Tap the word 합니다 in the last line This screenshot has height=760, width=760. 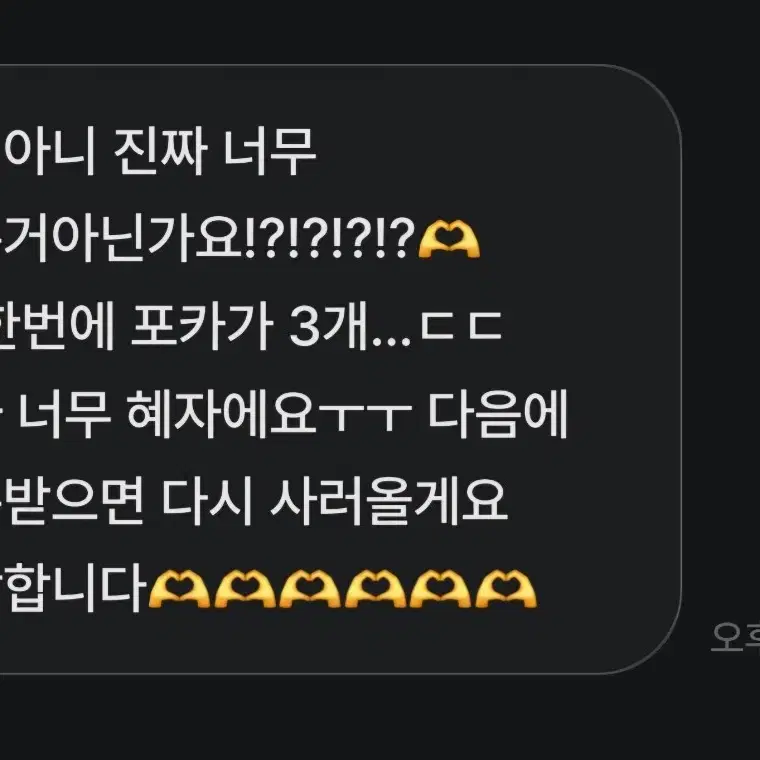click(73, 589)
